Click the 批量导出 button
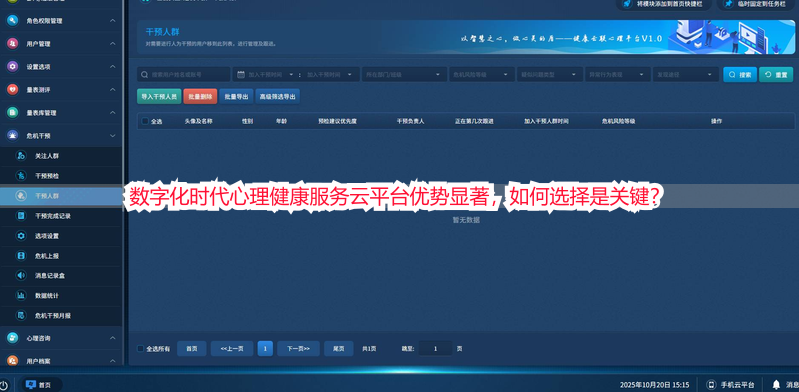The height and width of the screenshot is (392, 799). (236, 96)
